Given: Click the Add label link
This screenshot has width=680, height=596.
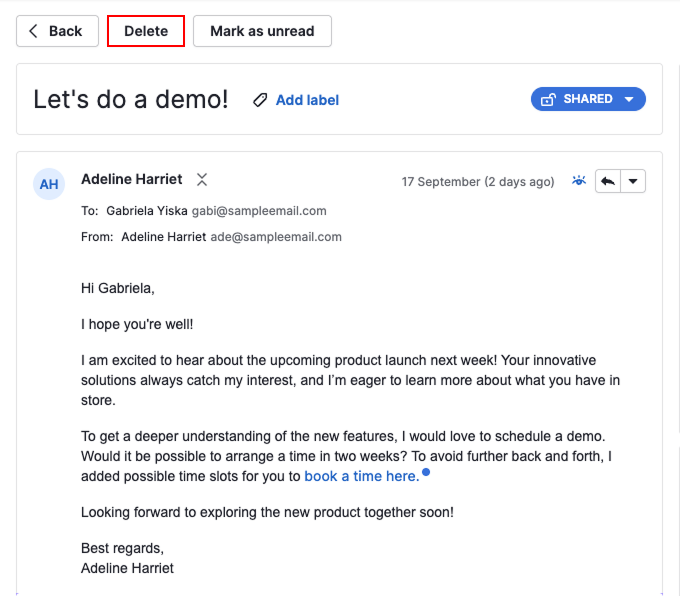Looking at the screenshot, I should click(x=307, y=100).
